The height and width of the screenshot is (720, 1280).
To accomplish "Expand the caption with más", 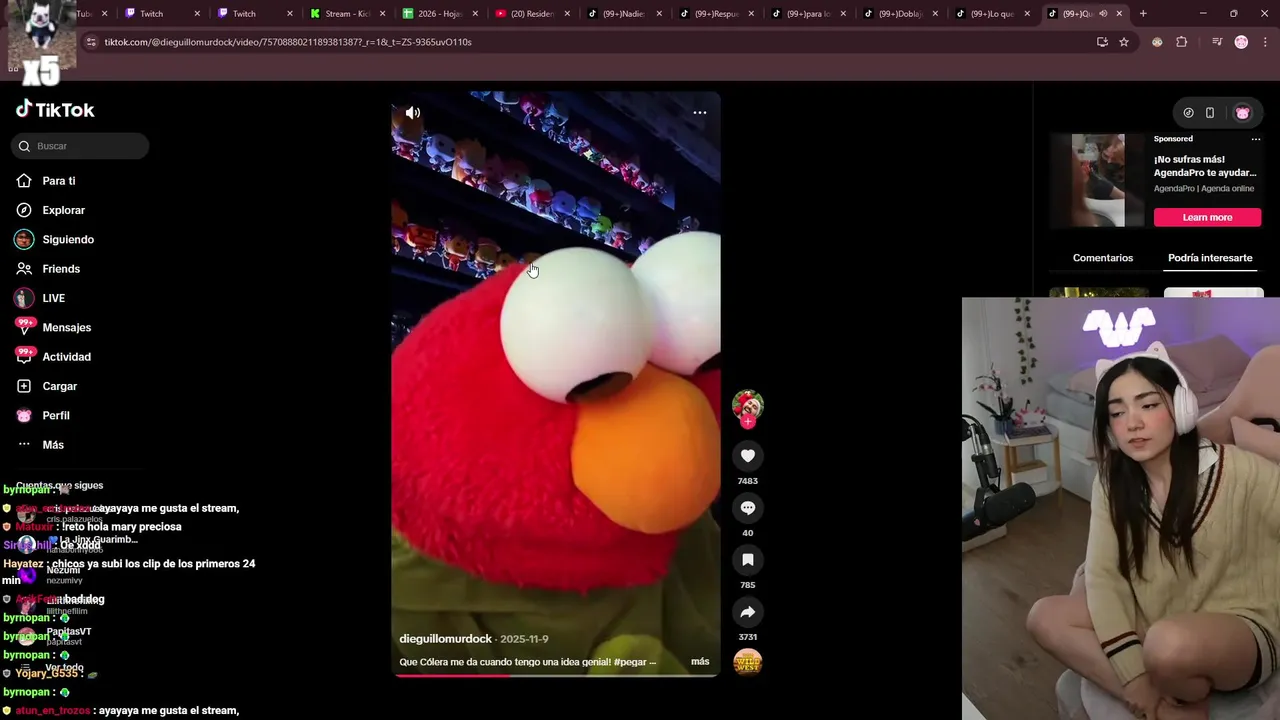I will pyautogui.click(x=700, y=662).
